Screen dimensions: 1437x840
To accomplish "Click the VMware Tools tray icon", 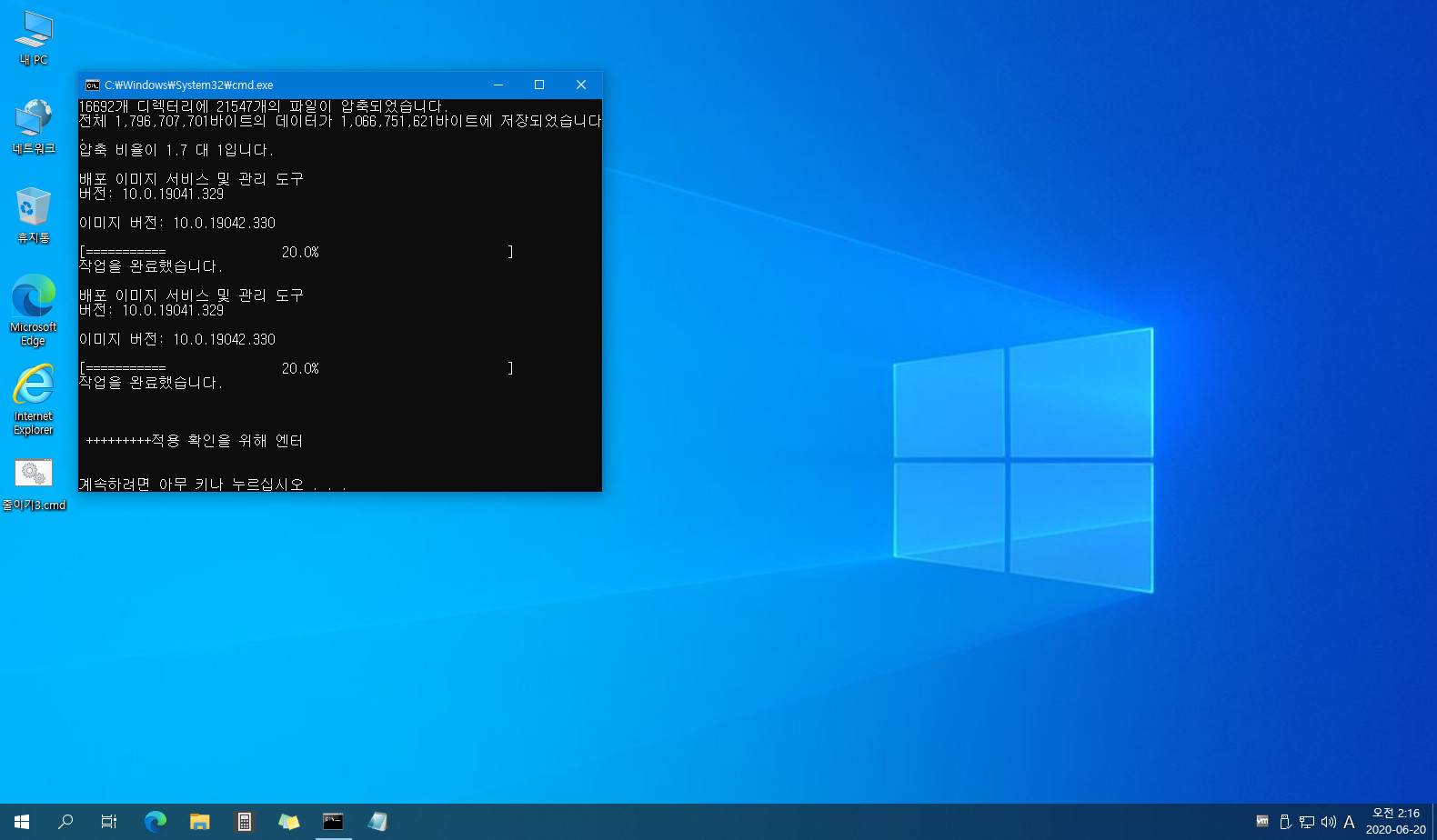I will click(1262, 822).
